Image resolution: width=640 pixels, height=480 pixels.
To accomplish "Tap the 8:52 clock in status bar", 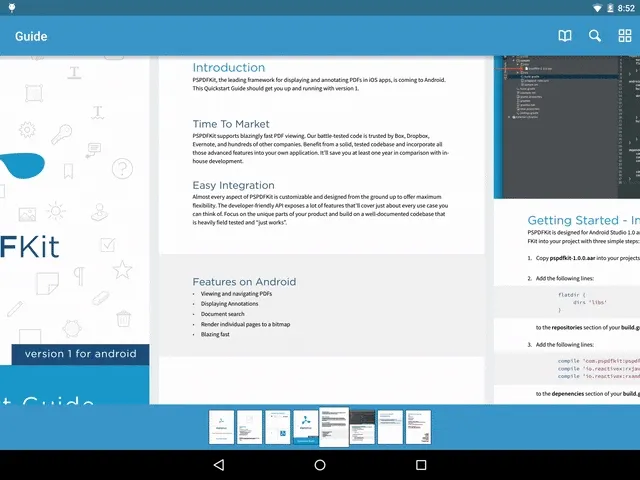I will coord(626,8).
